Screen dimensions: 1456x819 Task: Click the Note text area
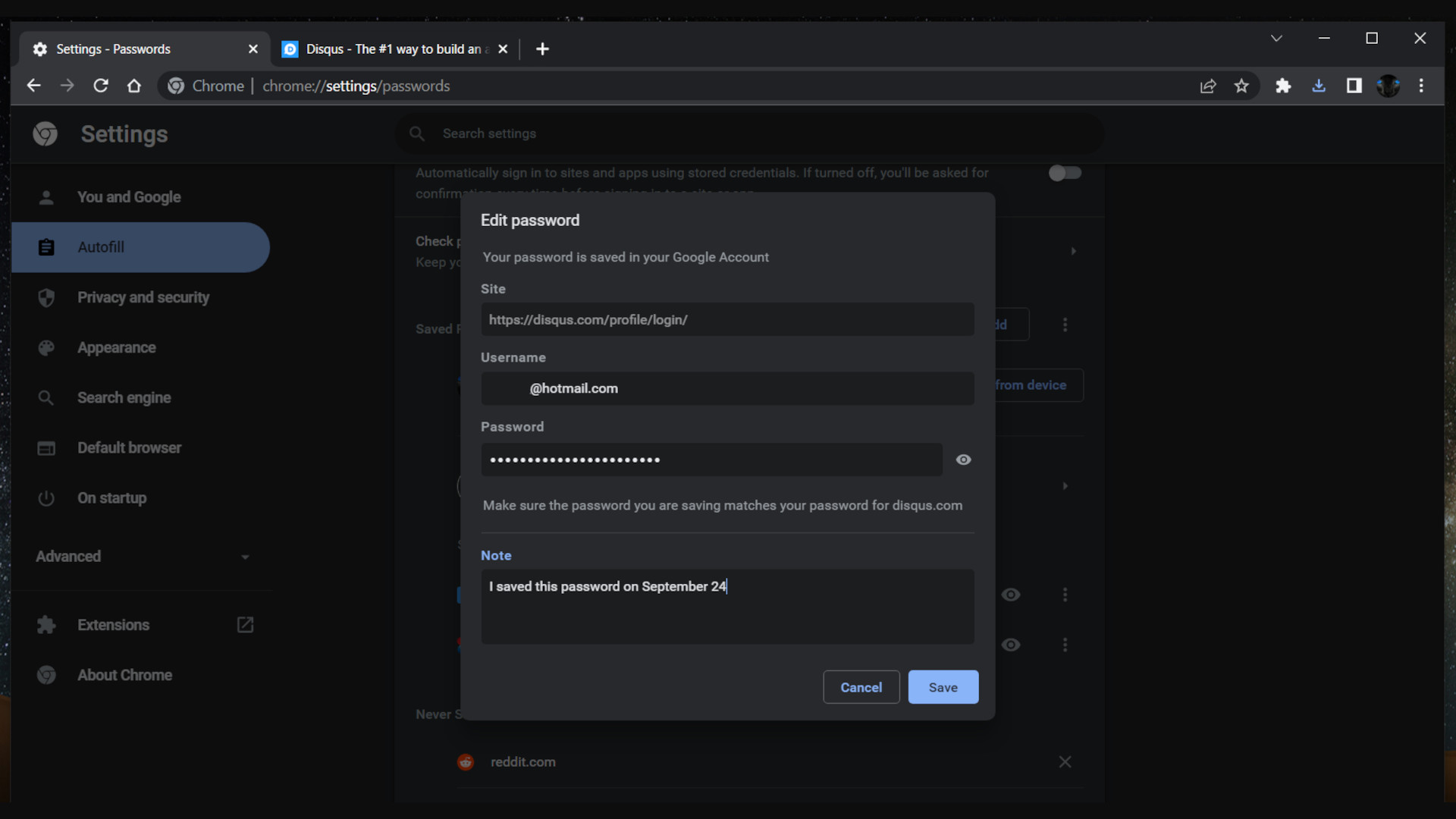(x=727, y=607)
